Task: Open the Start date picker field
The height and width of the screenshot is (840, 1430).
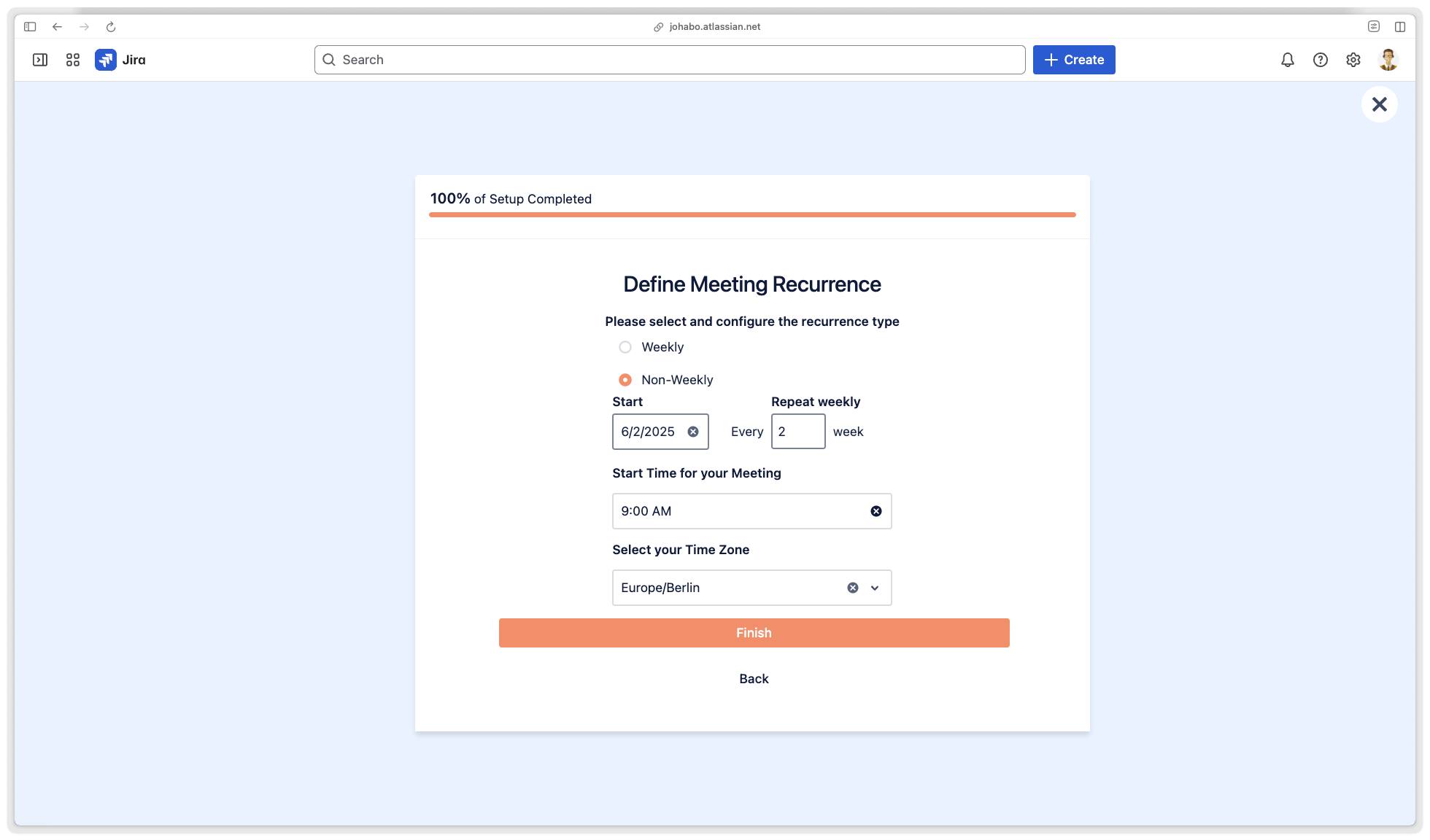Action: pos(648,432)
